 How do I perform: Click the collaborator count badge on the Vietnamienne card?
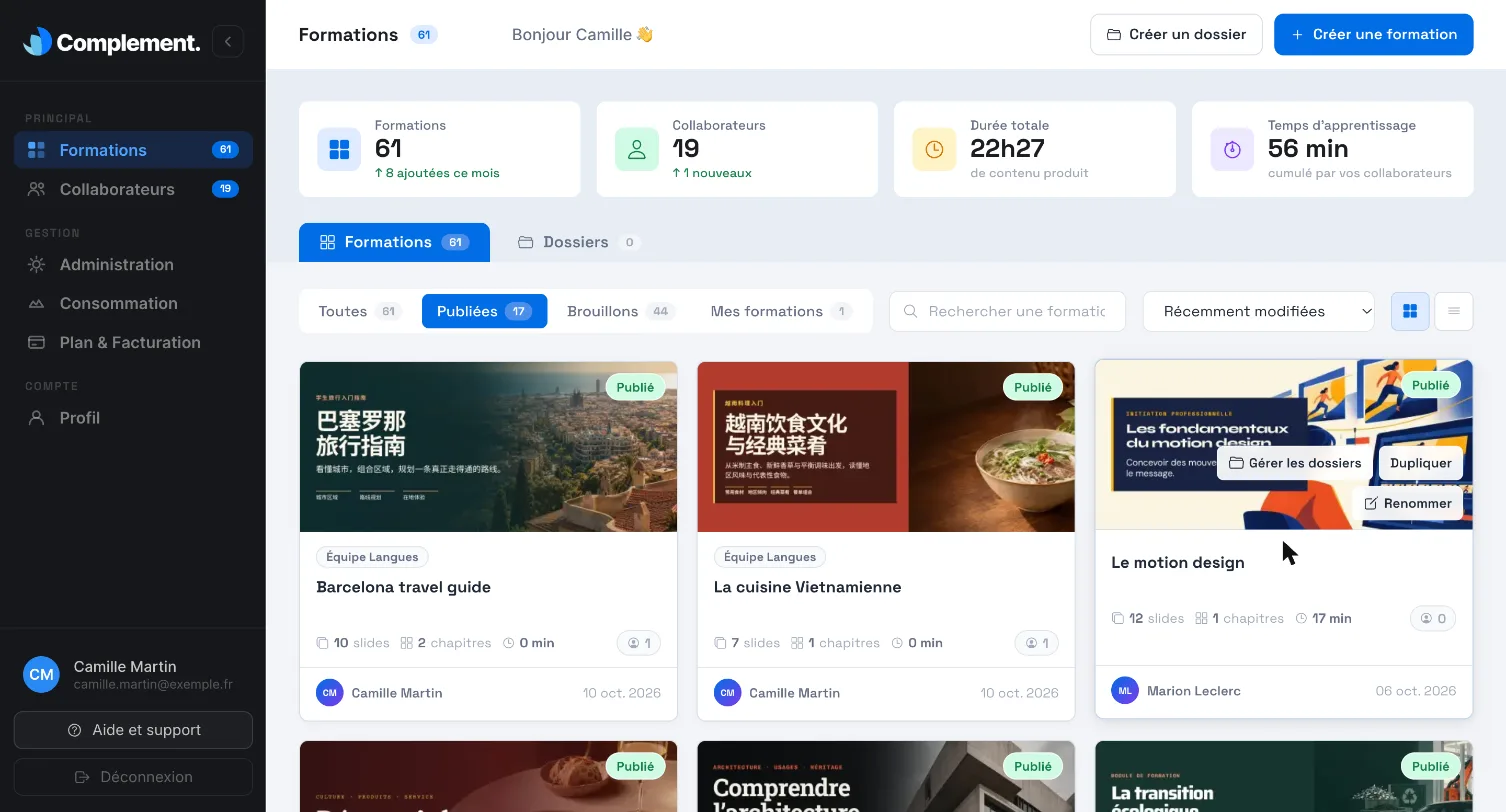click(1036, 643)
